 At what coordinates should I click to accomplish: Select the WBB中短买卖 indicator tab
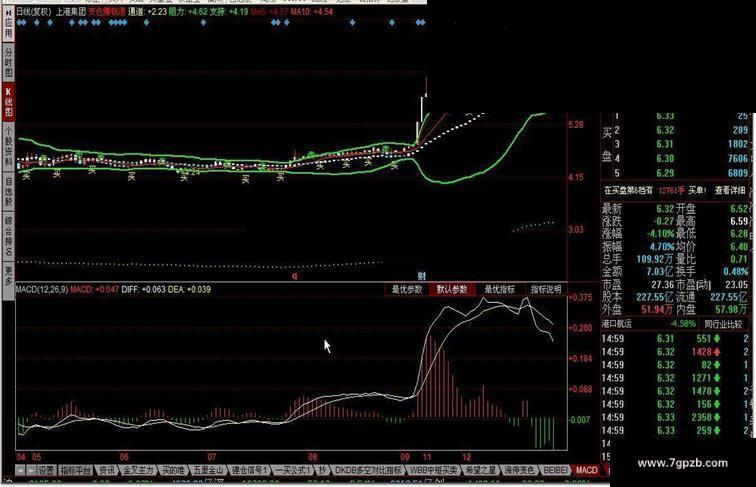coord(433,470)
